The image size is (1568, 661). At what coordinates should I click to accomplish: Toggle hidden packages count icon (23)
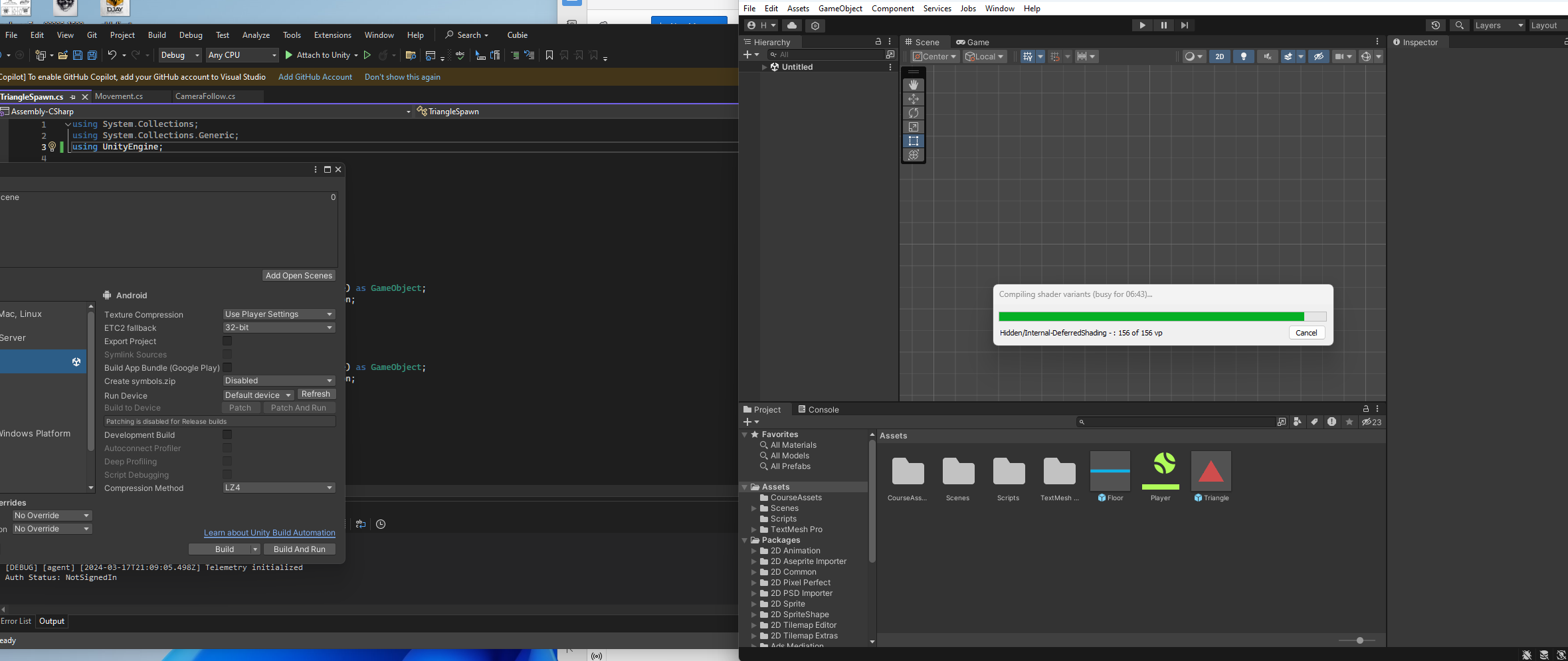click(1371, 422)
